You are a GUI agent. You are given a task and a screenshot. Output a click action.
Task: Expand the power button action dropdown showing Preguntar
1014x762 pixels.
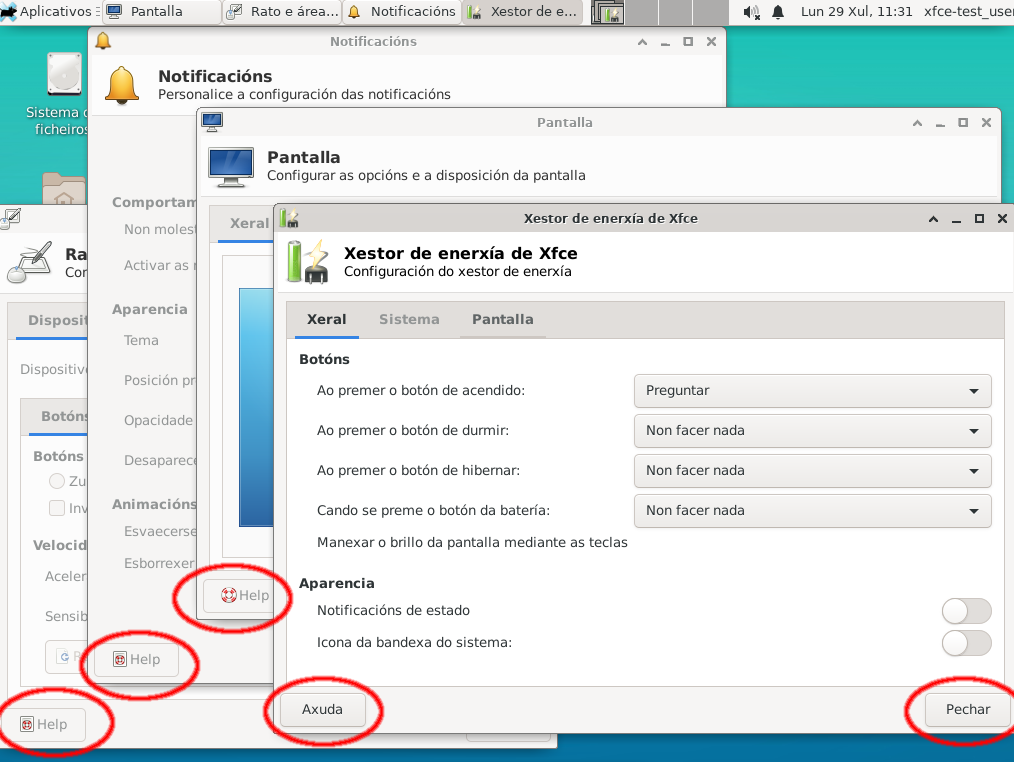pos(812,390)
